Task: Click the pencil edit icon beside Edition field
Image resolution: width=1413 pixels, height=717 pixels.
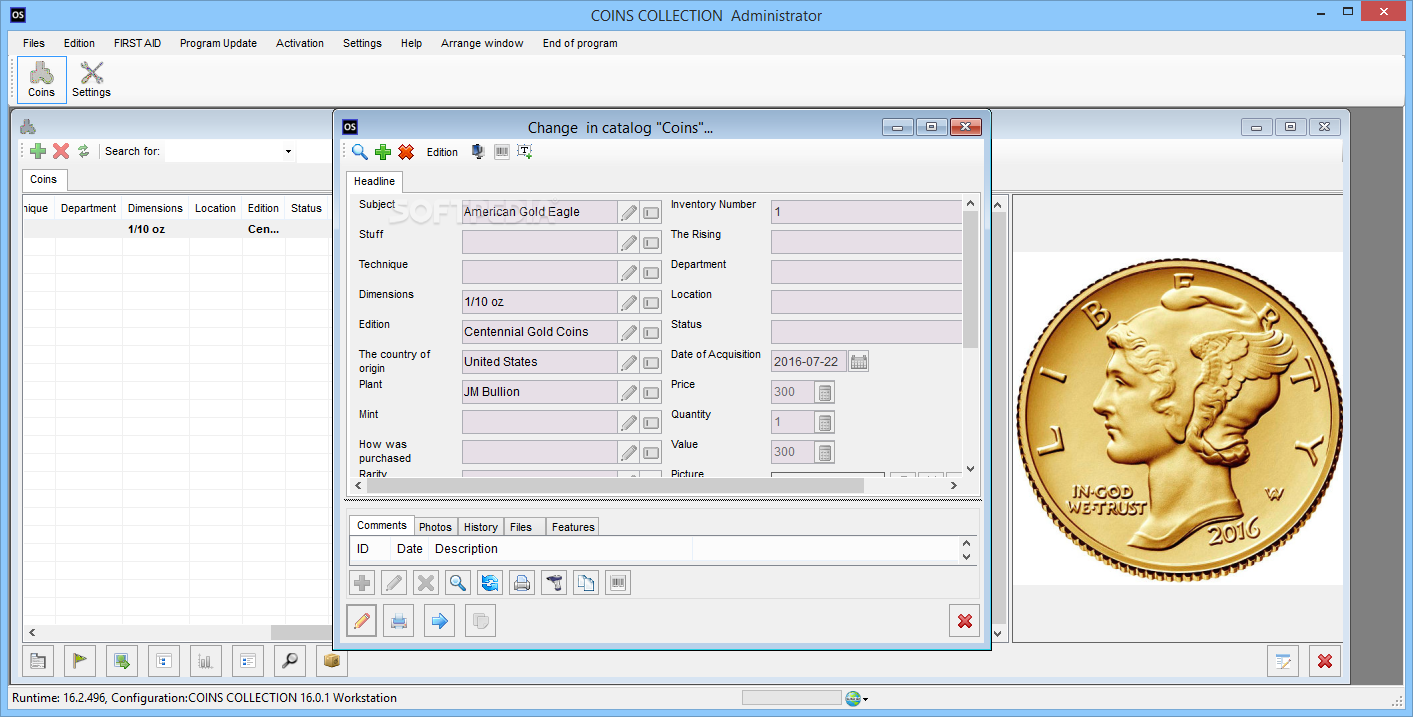Action: click(629, 332)
